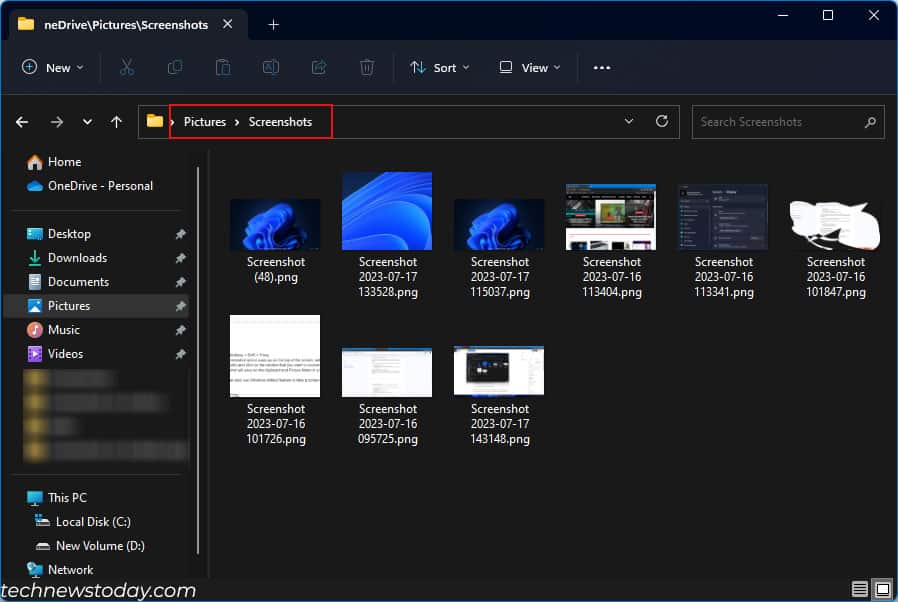The width and height of the screenshot is (898, 602).
Task: Click the chevron between Pictures and Screenshots
Action: click(237, 122)
